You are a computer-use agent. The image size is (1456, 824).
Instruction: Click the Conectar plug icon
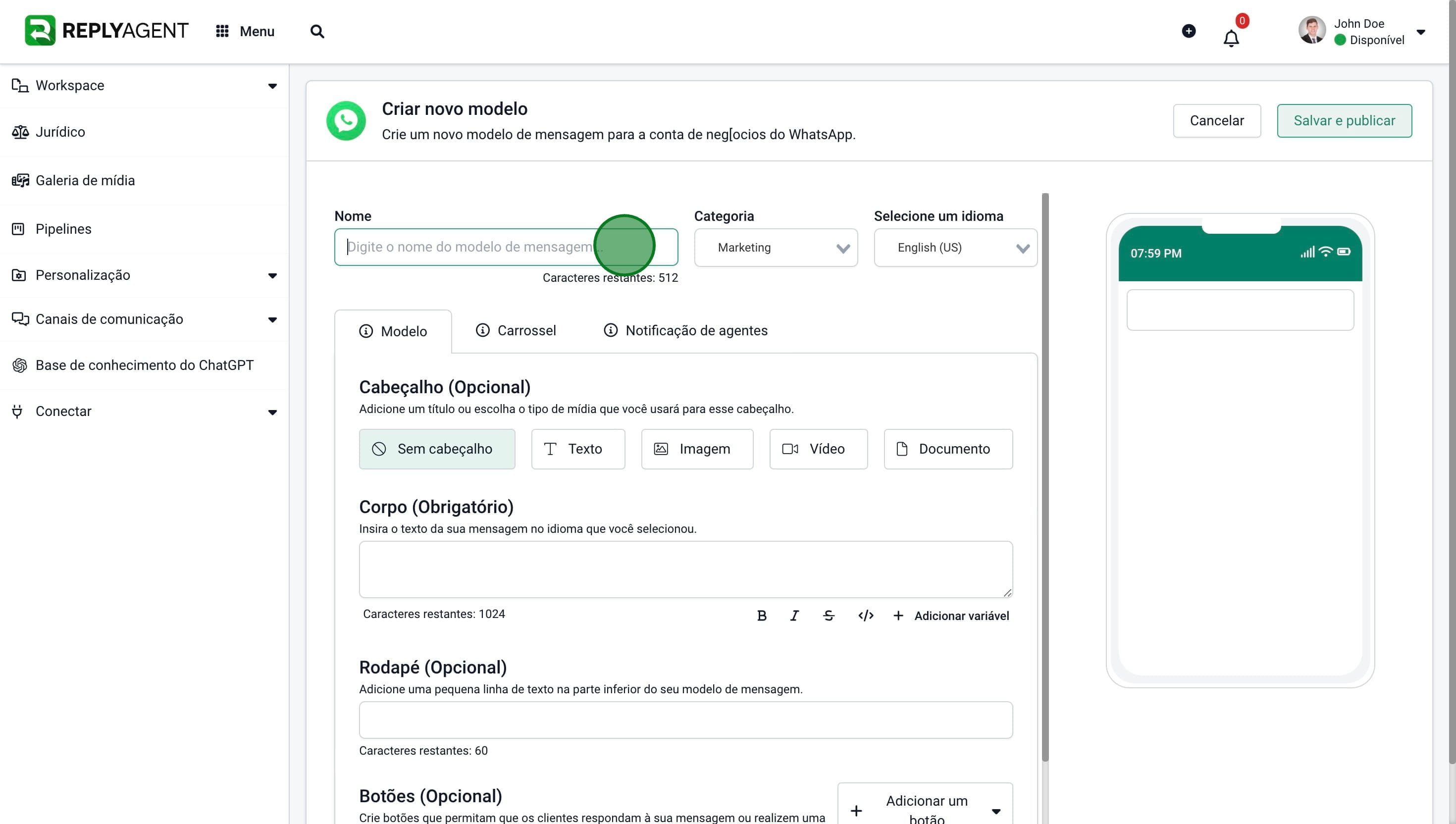pos(17,412)
